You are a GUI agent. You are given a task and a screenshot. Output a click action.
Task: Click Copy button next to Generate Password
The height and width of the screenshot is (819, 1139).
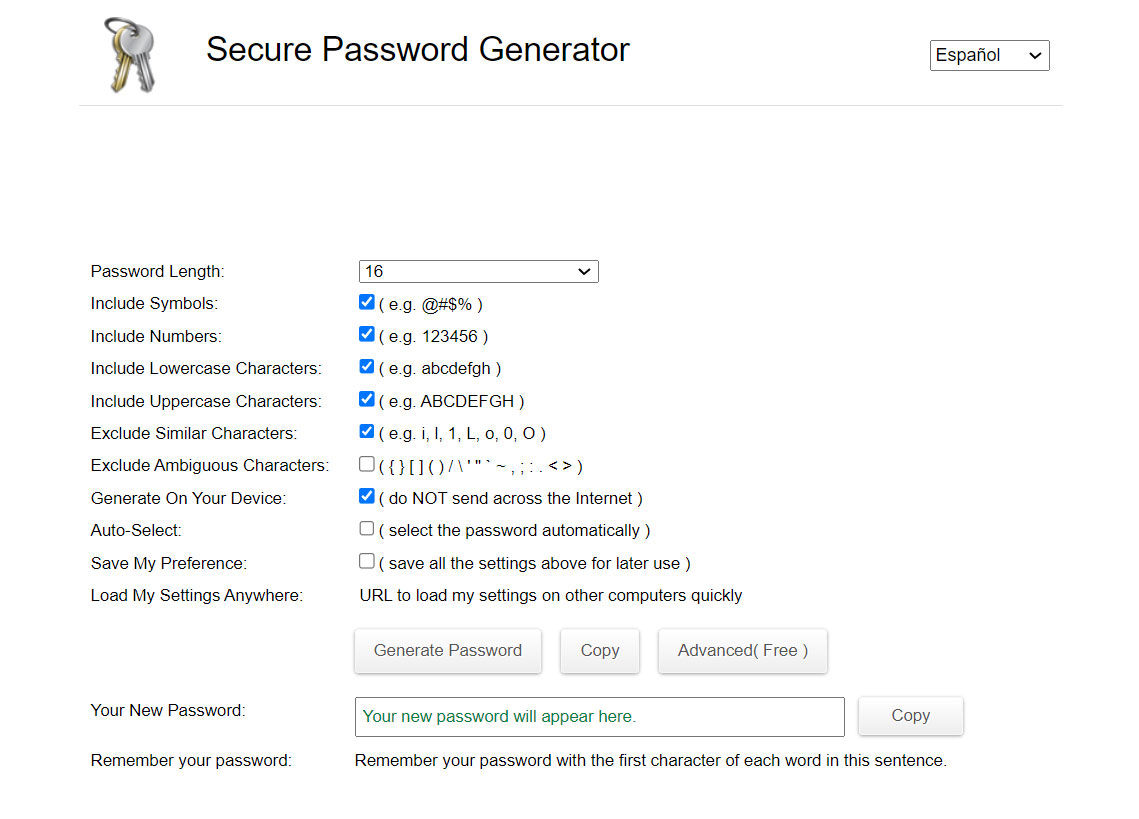point(600,650)
